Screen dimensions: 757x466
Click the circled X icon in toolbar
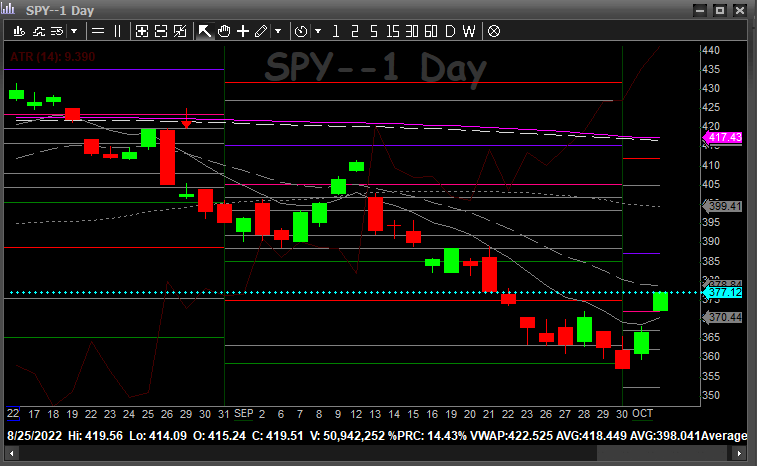click(x=493, y=31)
